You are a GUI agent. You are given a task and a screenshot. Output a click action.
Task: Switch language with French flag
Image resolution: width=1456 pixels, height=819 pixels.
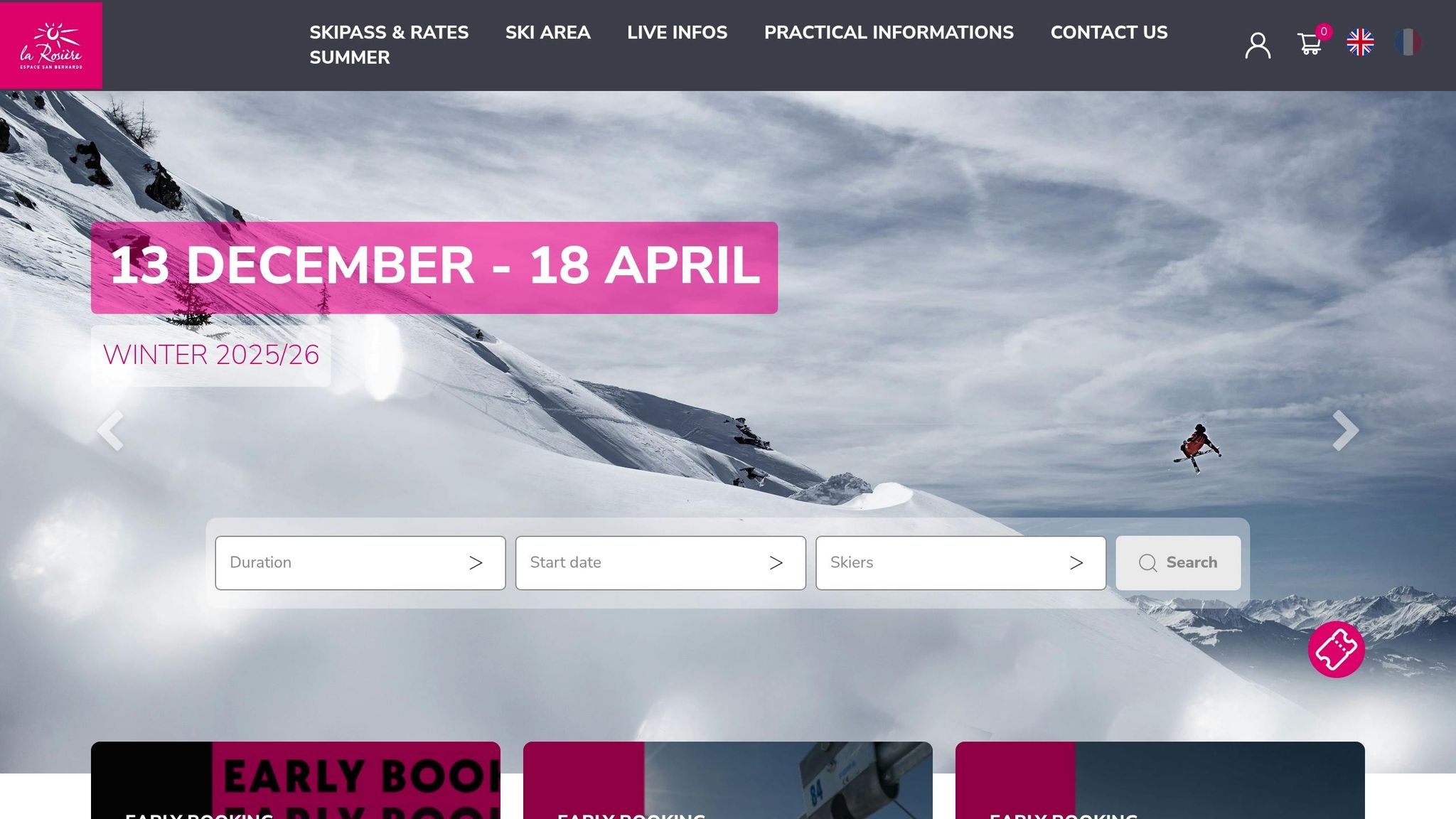(1408, 43)
